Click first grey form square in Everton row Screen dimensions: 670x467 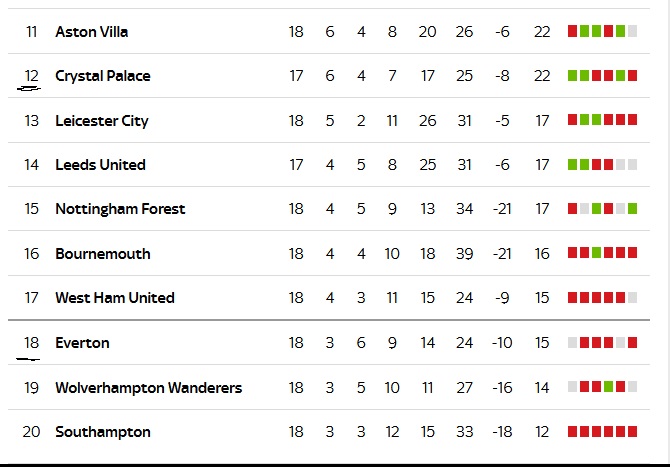coord(573,343)
